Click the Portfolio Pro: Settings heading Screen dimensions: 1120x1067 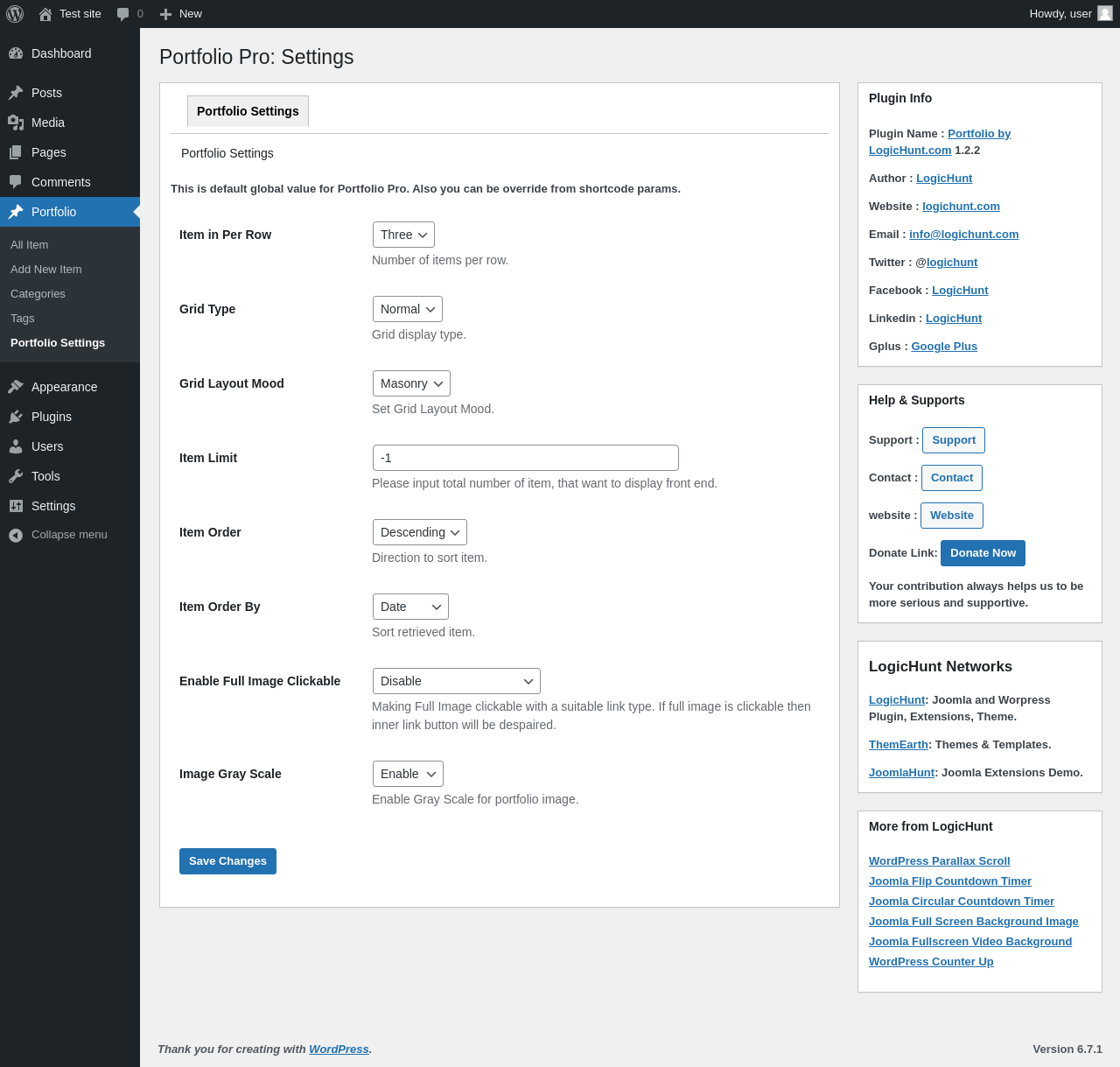click(256, 57)
